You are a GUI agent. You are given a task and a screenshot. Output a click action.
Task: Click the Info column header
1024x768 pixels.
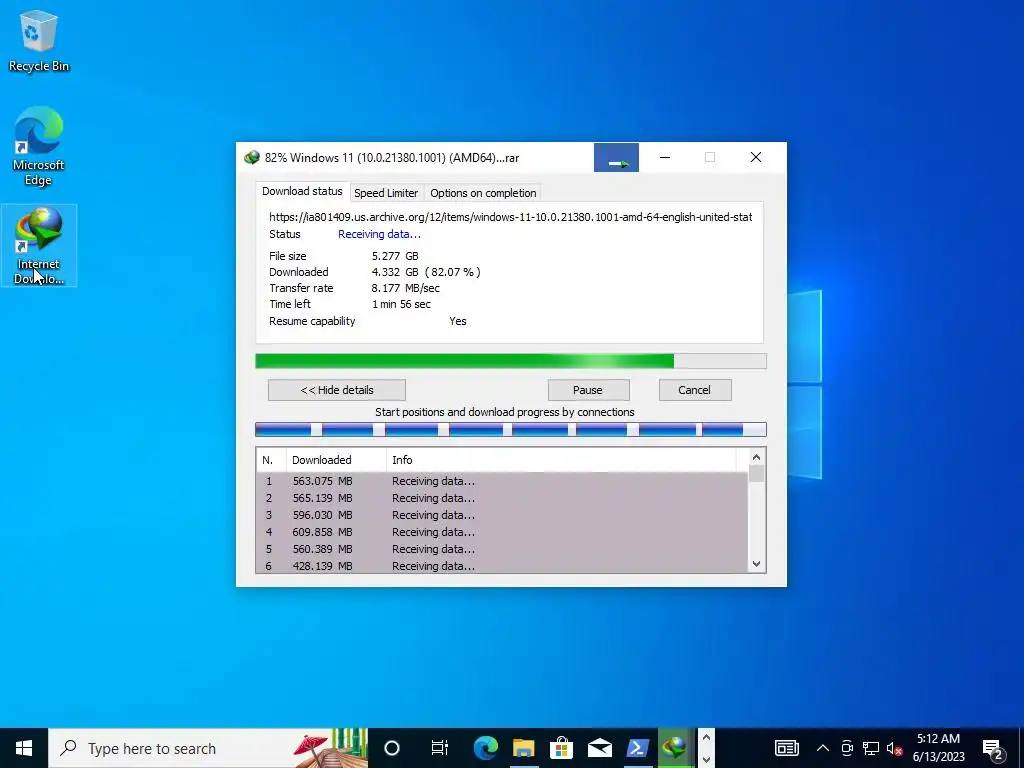pyautogui.click(x=561, y=460)
